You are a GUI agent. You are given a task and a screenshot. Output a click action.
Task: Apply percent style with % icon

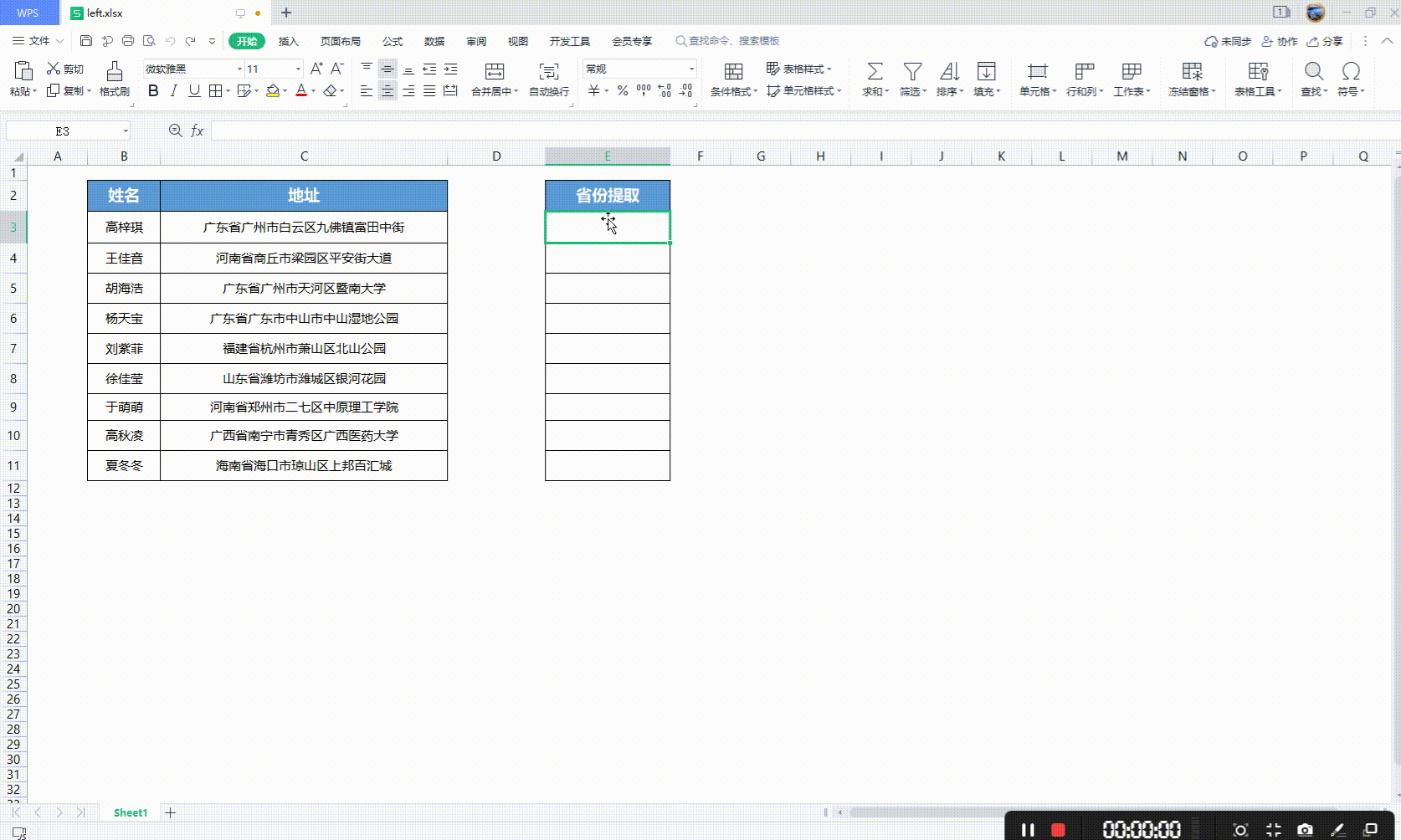tap(623, 90)
